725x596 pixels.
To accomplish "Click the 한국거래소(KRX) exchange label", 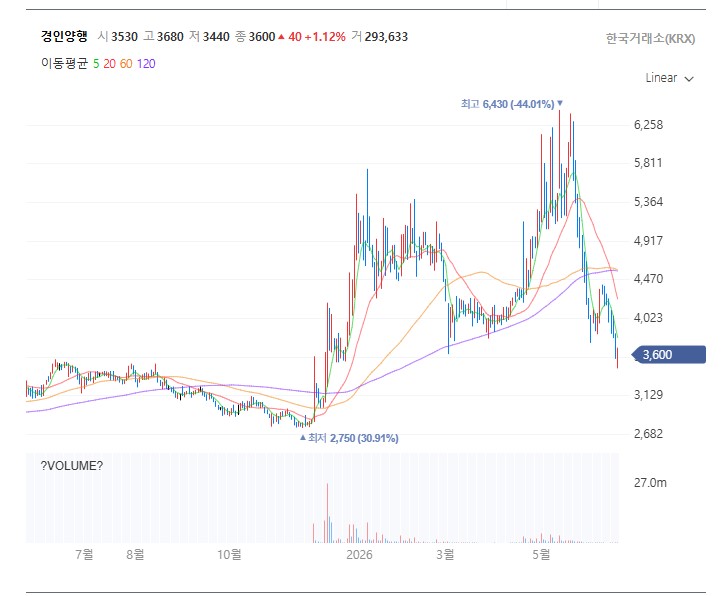I will [651, 38].
